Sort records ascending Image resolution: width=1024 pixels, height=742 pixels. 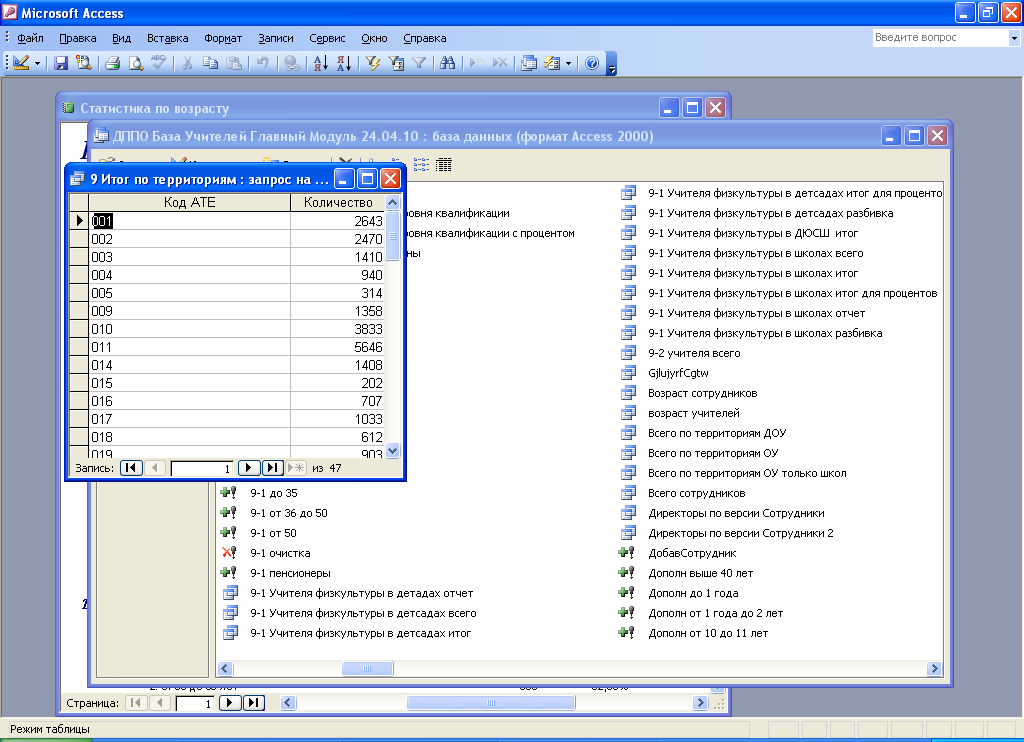coord(321,63)
